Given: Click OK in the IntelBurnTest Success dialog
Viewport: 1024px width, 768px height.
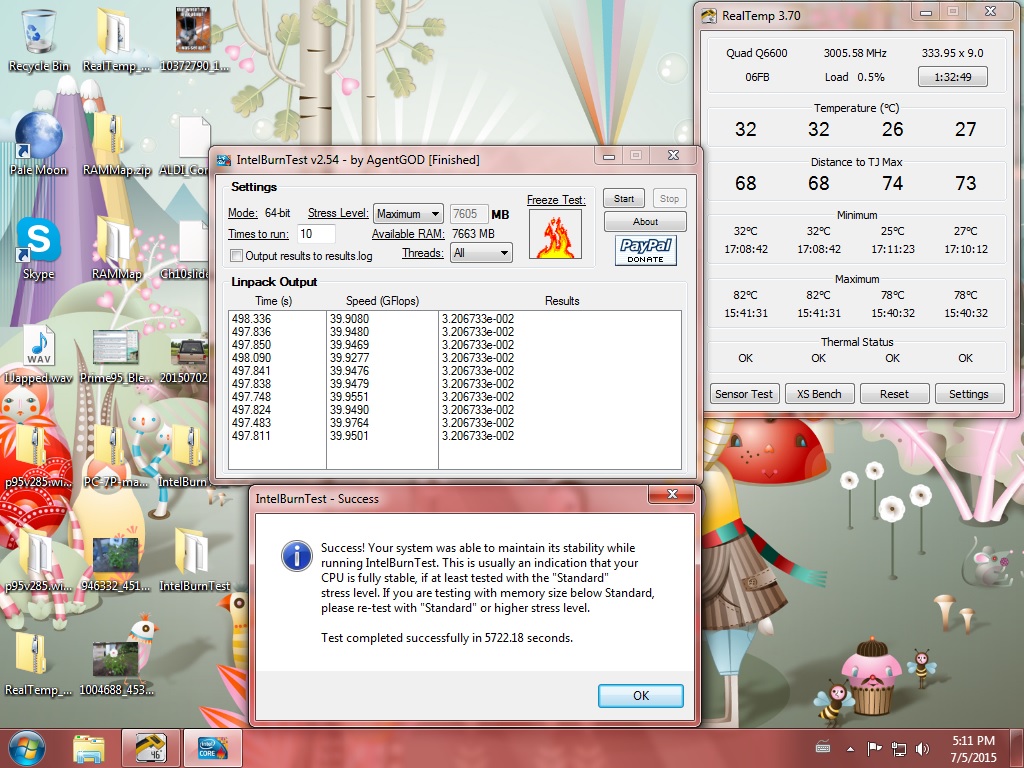Looking at the screenshot, I should pos(641,696).
